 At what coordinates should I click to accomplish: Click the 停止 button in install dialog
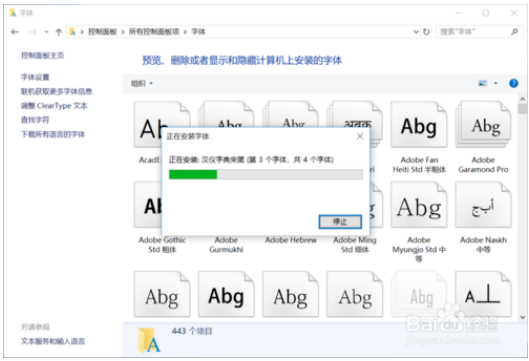click(x=340, y=222)
